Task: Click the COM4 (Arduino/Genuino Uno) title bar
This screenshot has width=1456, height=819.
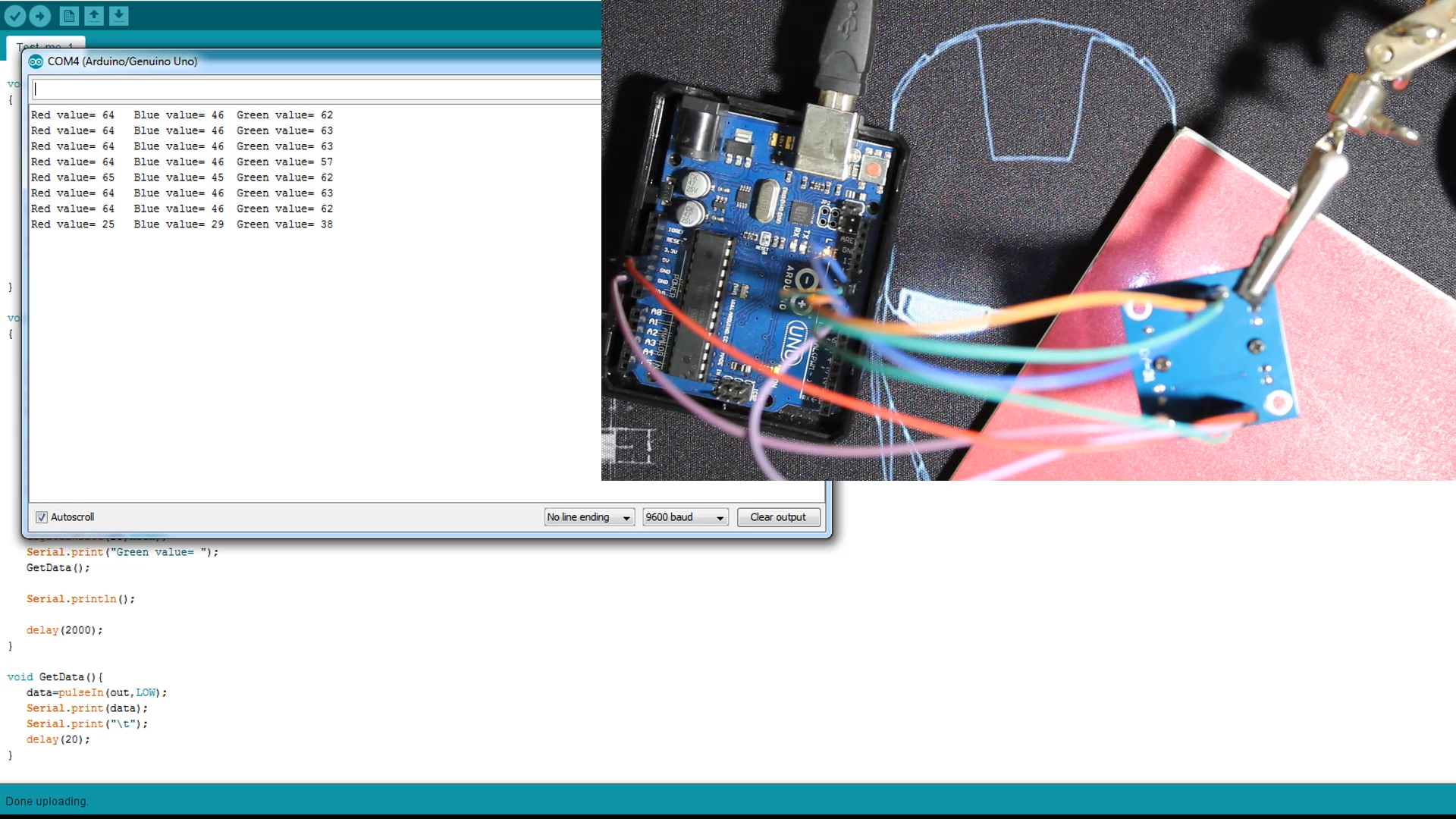Action: (x=303, y=61)
